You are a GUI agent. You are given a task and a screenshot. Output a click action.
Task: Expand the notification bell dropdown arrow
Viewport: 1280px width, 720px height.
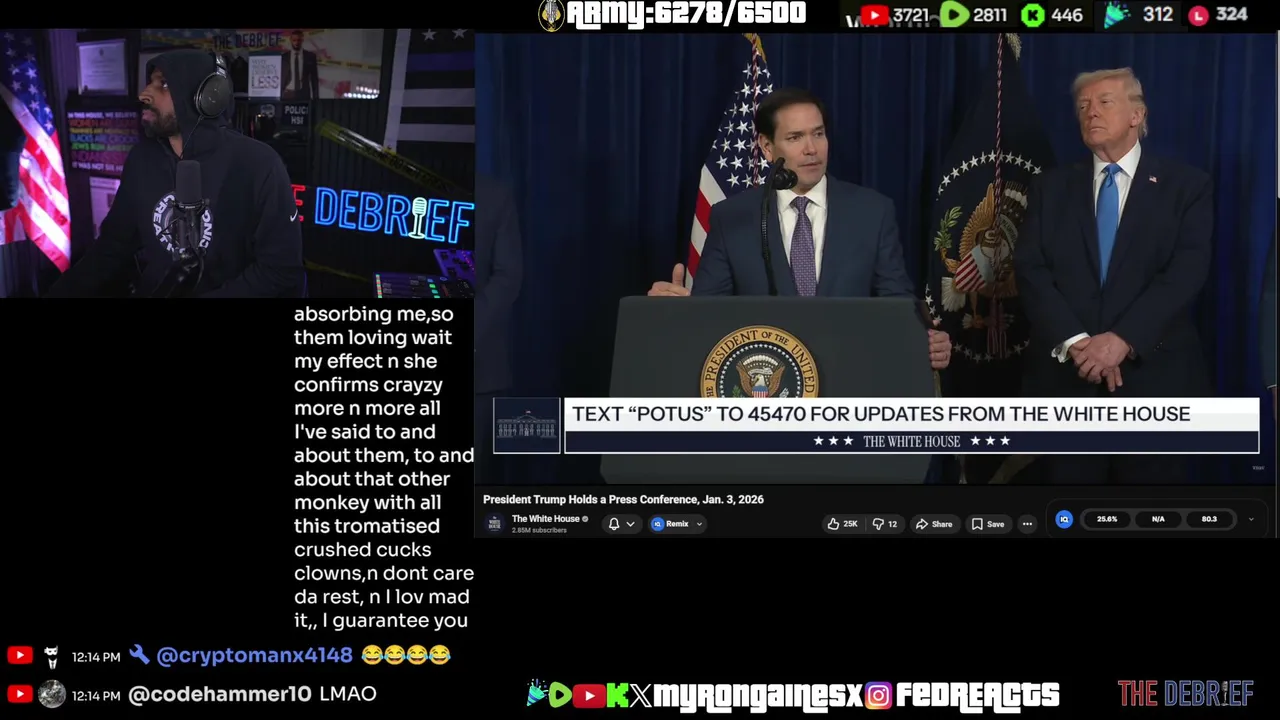630,524
